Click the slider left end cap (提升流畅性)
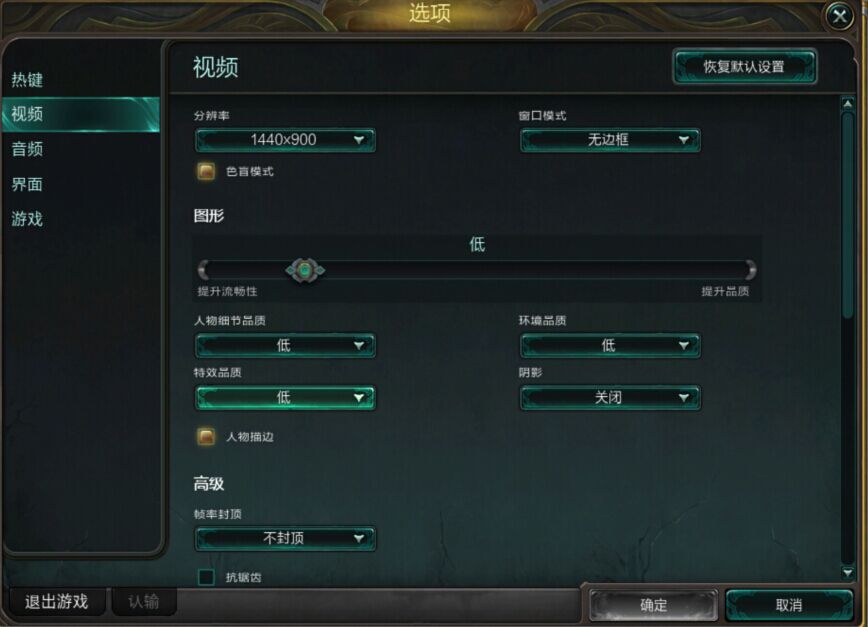Image resolution: width=868 pixels, height=627 pixels. (203, 270)
